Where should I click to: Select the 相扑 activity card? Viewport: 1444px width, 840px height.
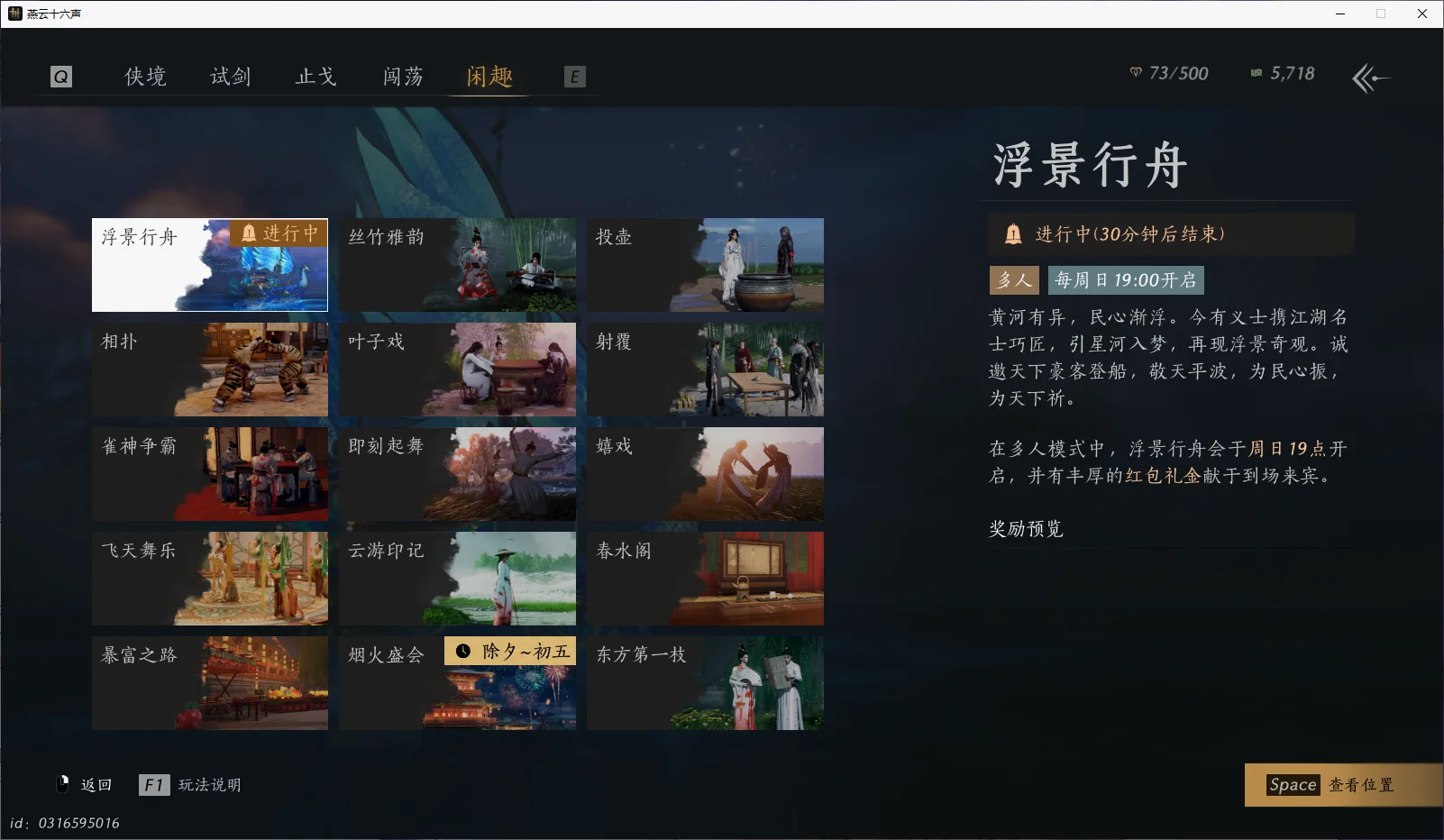210,370
